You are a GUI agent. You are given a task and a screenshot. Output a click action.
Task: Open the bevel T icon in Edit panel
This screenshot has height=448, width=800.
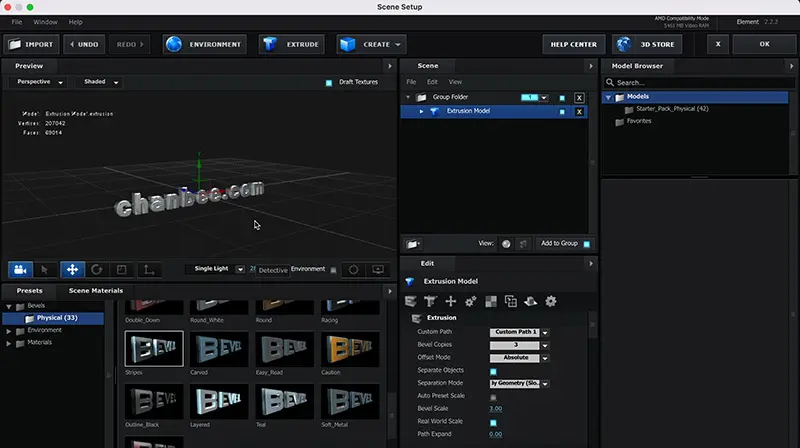[430, 302]
